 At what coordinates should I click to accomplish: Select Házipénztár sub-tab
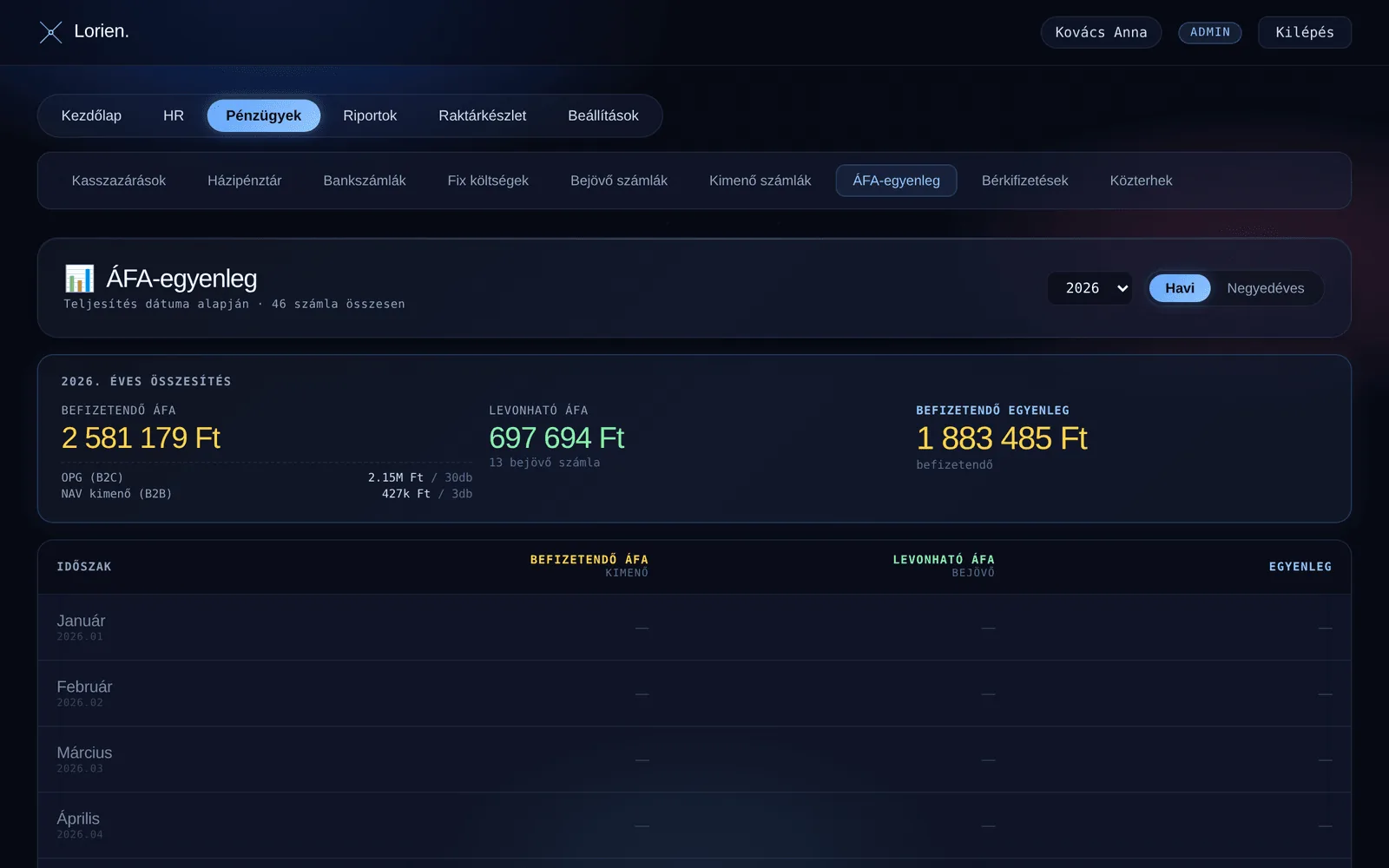244,181
